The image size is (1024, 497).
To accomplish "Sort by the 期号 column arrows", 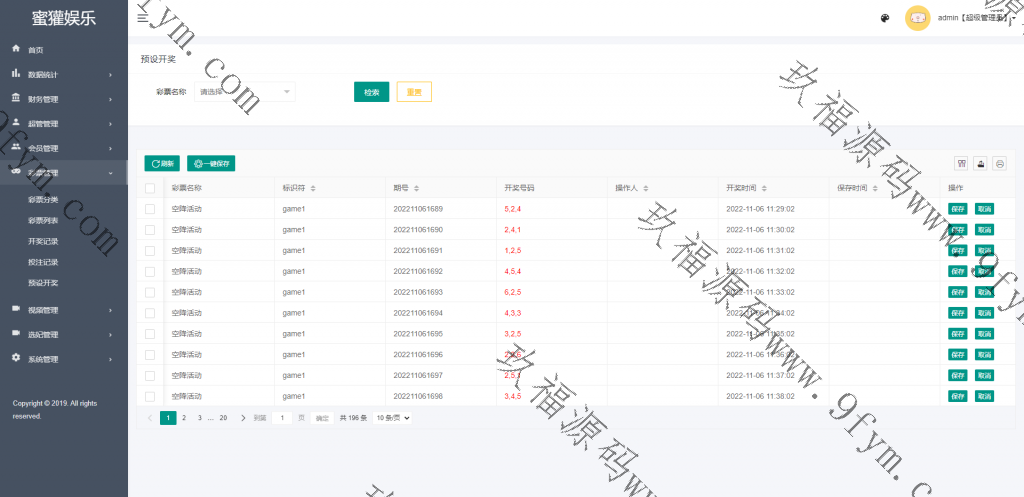I will (x=416, y=188).
